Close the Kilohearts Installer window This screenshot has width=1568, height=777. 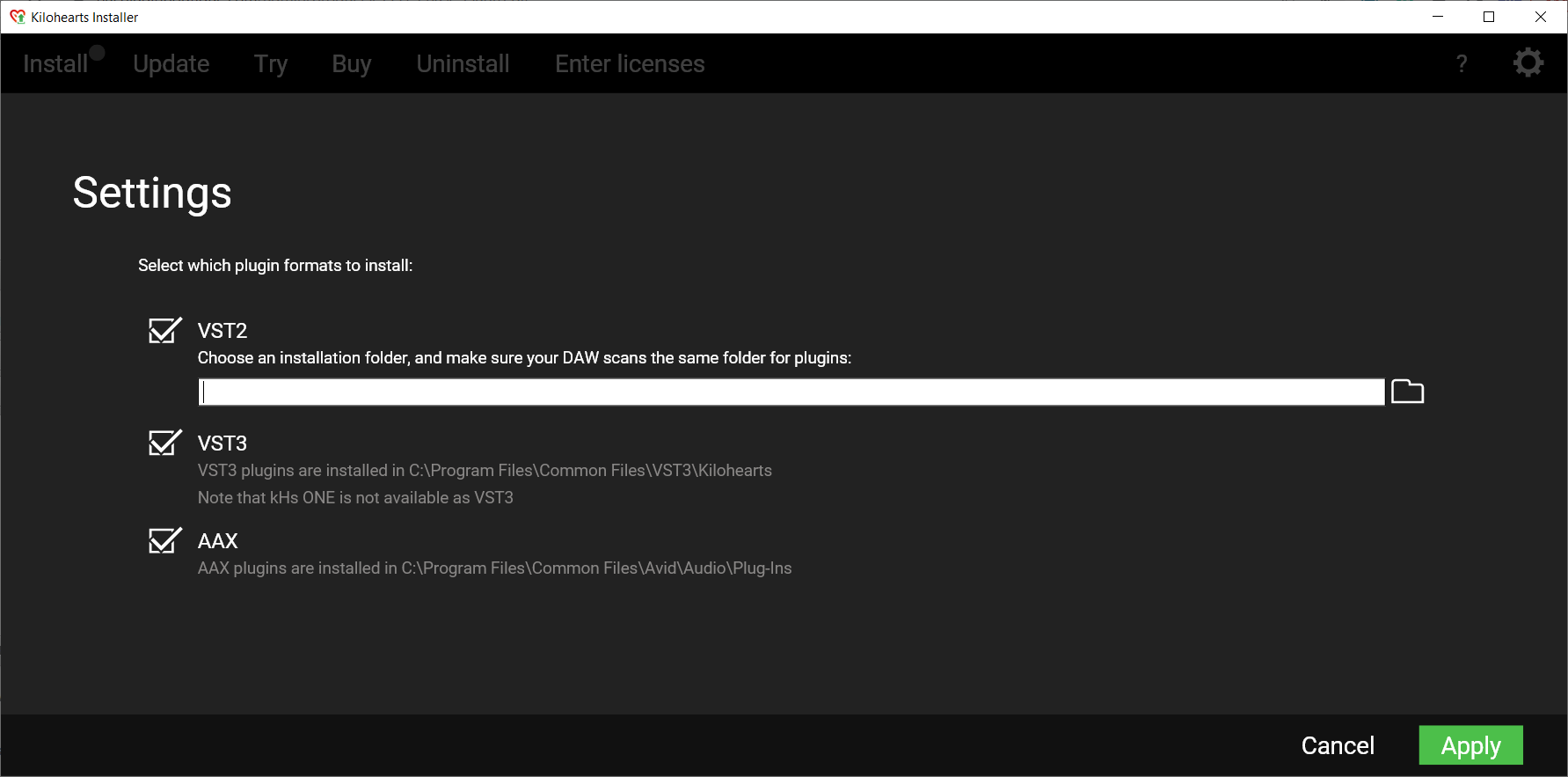pyautogui.click(x=1541, y=17)
